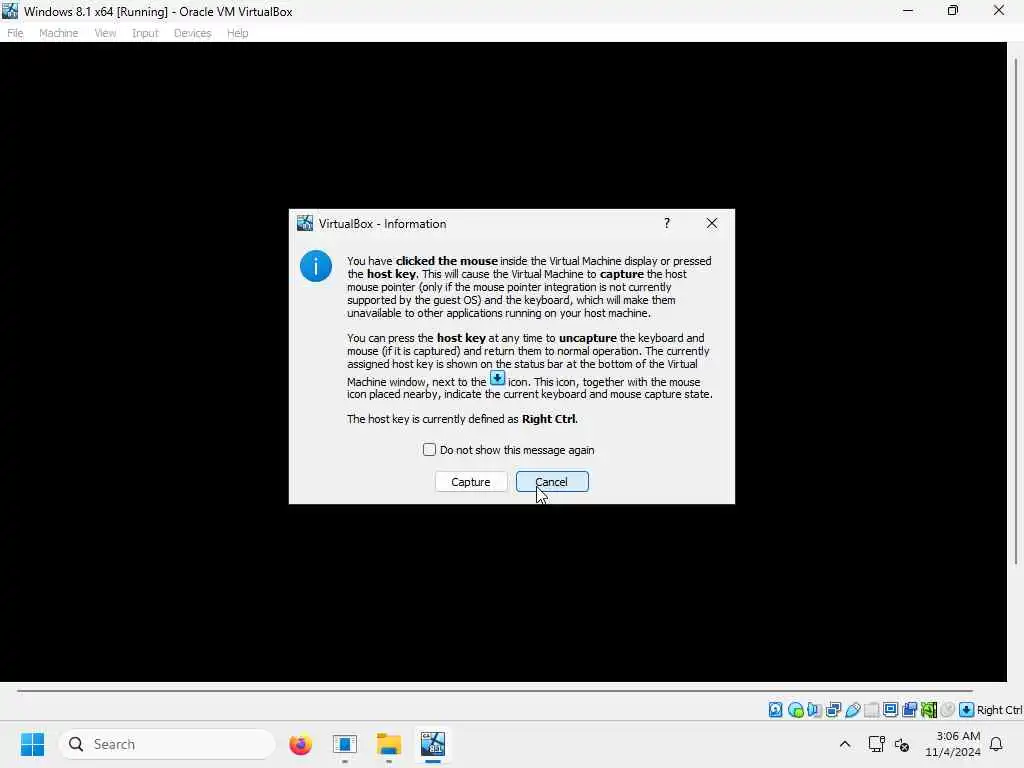The height and width of the screenshot is (768, 1024).
Task: Open the Machine menu
Action: [x=58, y=33]
